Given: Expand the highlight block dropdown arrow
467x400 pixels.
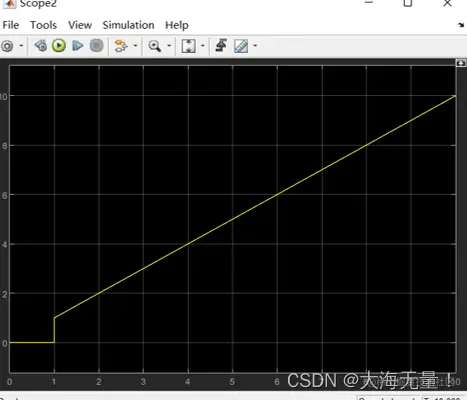Looking at the screenshot, I should 135,46.
